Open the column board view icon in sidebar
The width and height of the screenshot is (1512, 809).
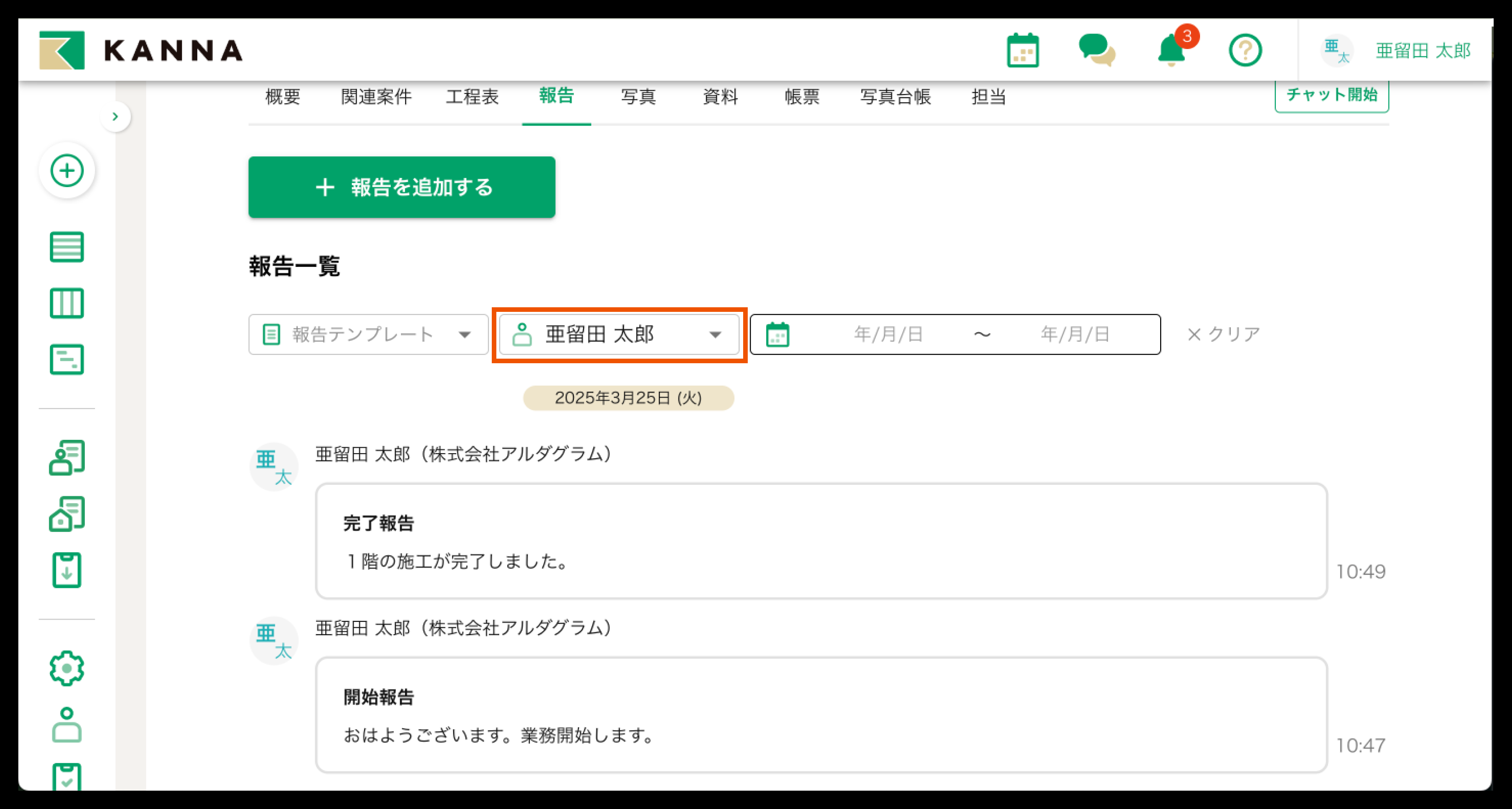click(x=67, y=303)
